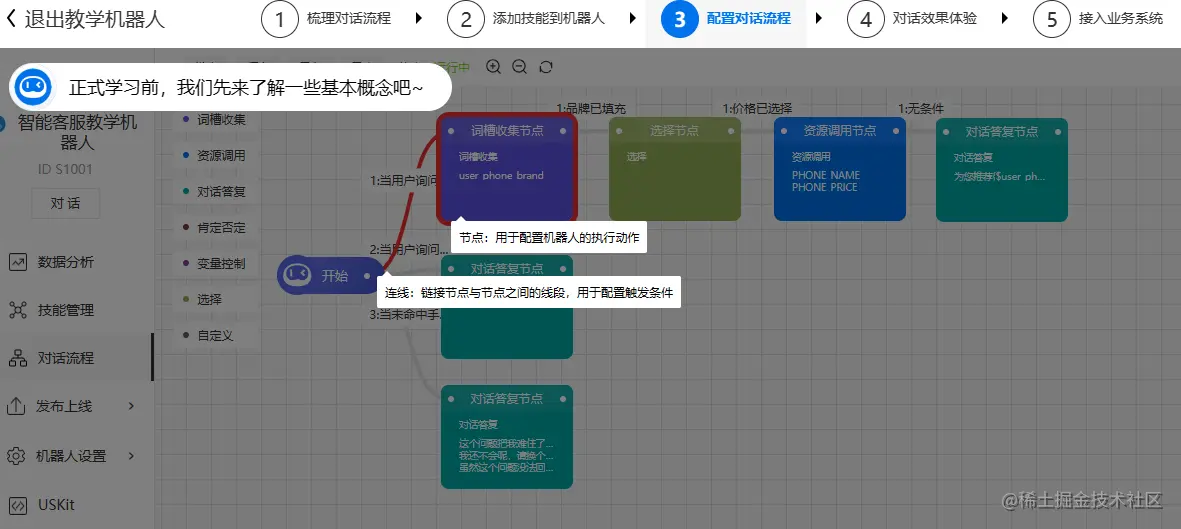This screenshot has height=529, width=1181.
Task: Click the tutorial message 正式学习前
Action: pyautogui.click(x=246, y=87)
